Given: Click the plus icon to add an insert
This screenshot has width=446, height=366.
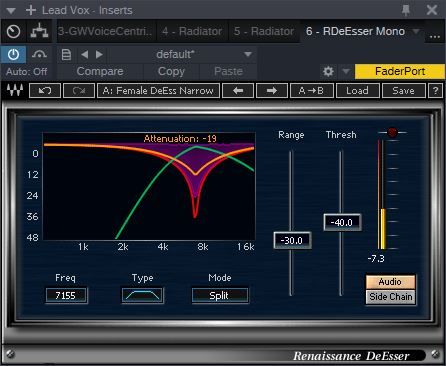Looking at the screenshot, I should point(31,10).
